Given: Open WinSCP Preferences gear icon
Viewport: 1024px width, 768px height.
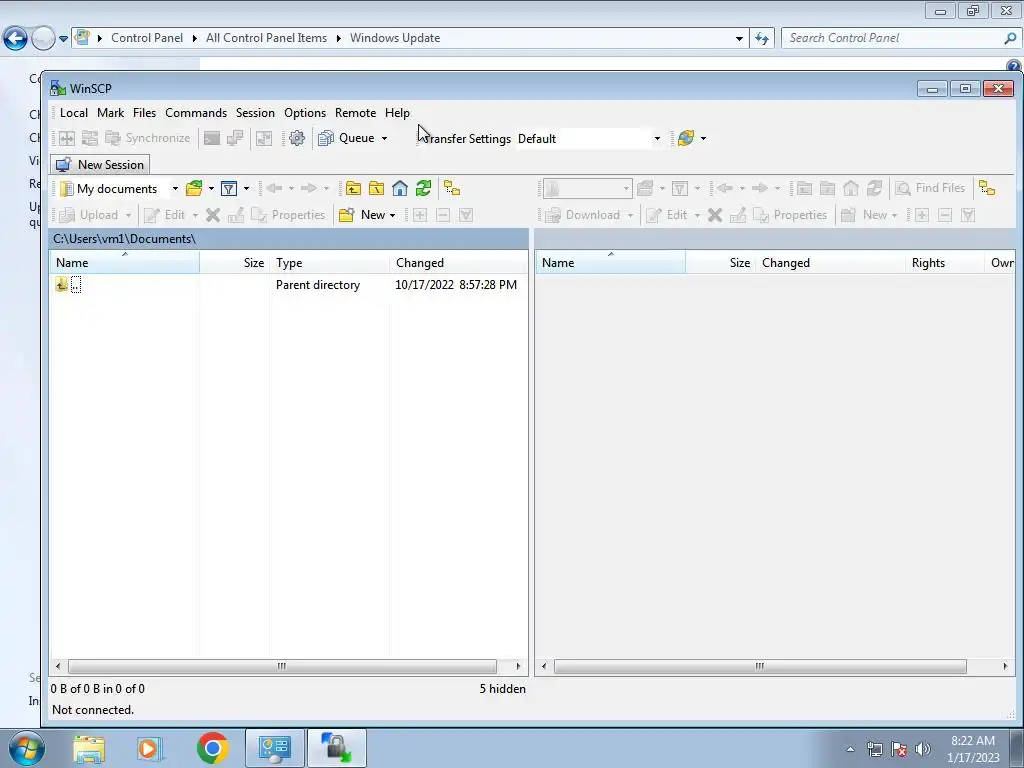Looking at the screenshot, I should point(296,138).
